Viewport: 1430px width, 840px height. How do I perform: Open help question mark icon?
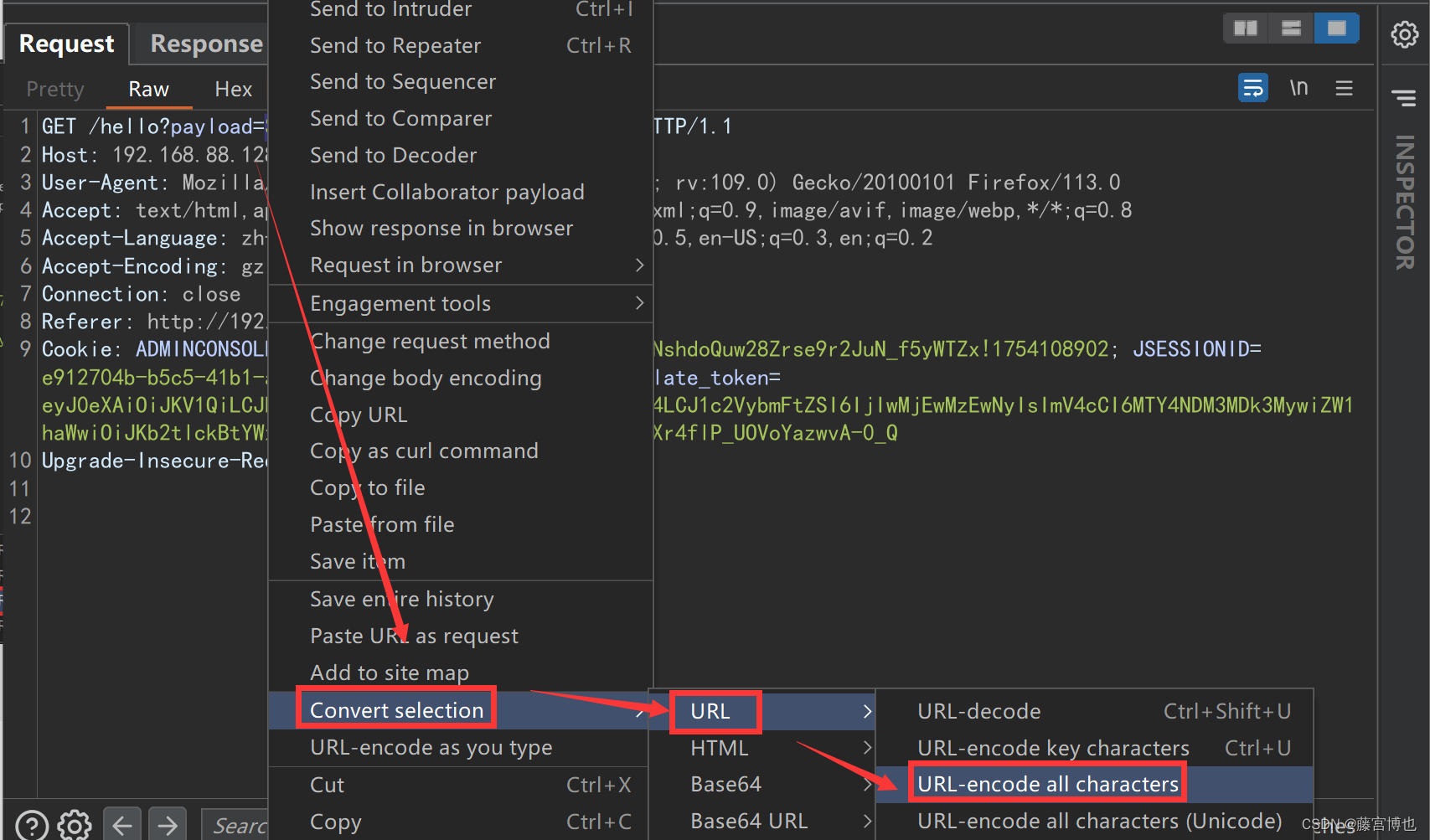click(32, 826)
